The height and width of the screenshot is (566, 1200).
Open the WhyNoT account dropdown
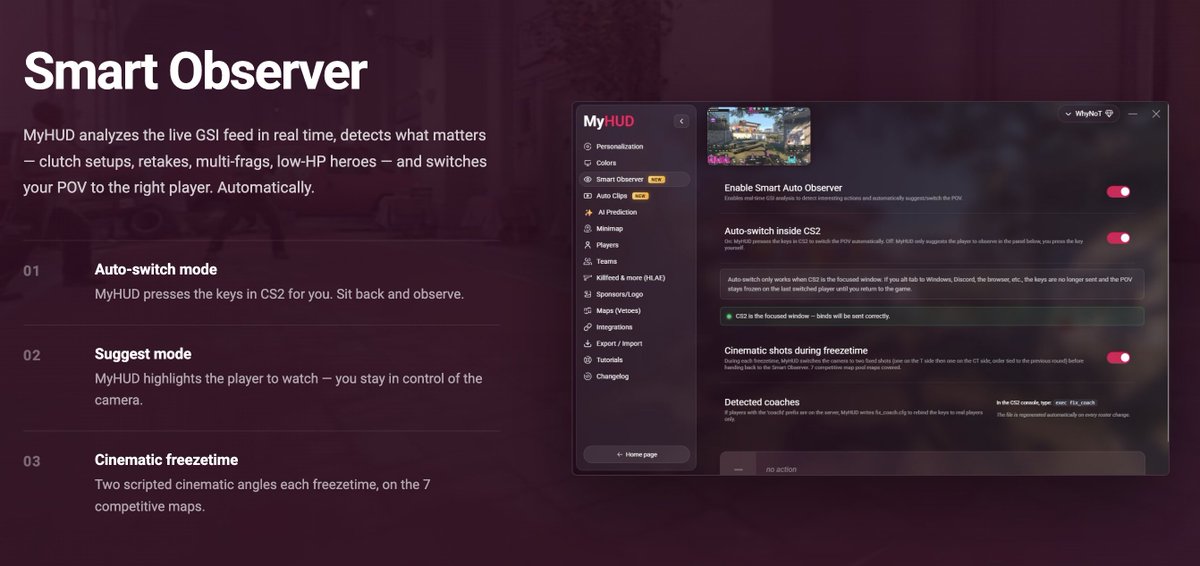[x=1089, y=114]
